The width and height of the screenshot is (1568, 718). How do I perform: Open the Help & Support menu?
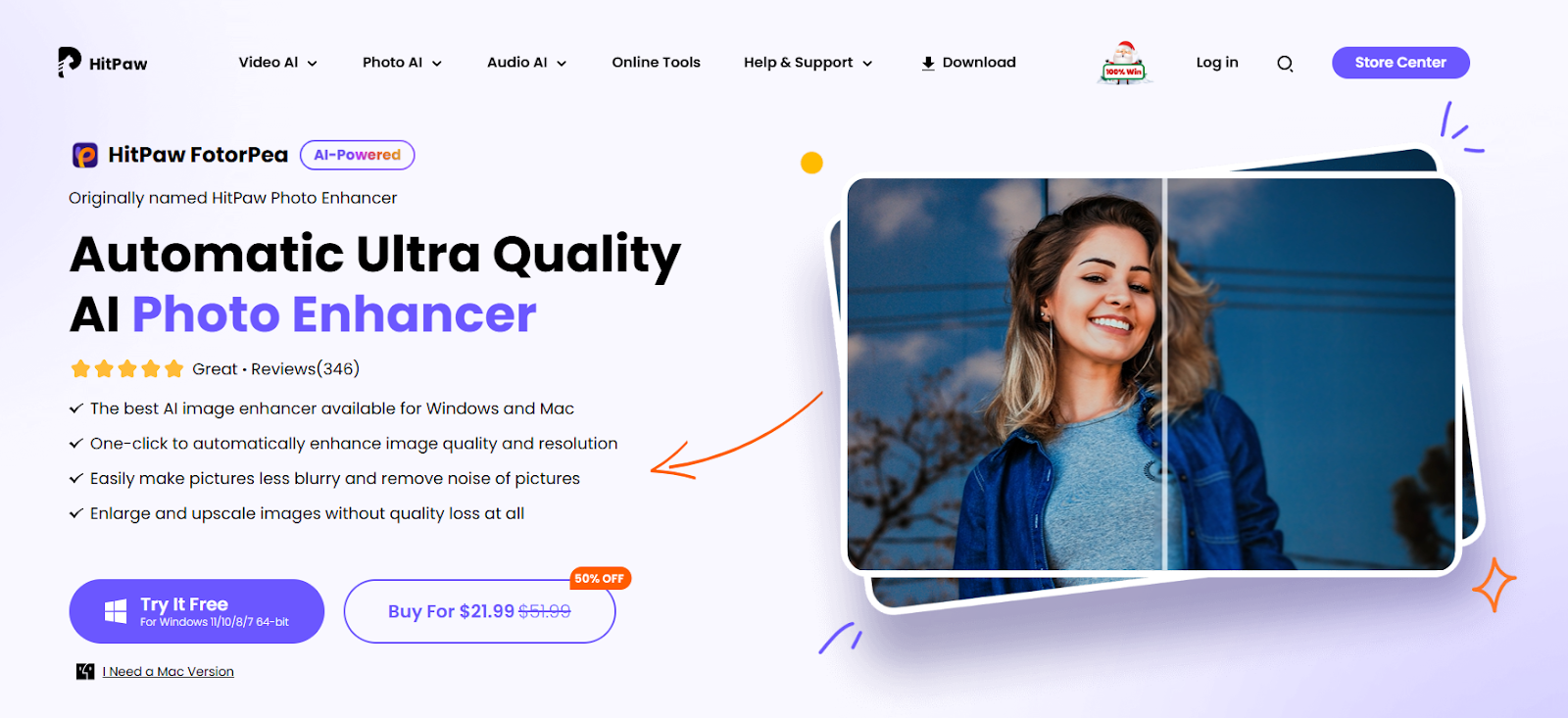click(x=808, y=63)
